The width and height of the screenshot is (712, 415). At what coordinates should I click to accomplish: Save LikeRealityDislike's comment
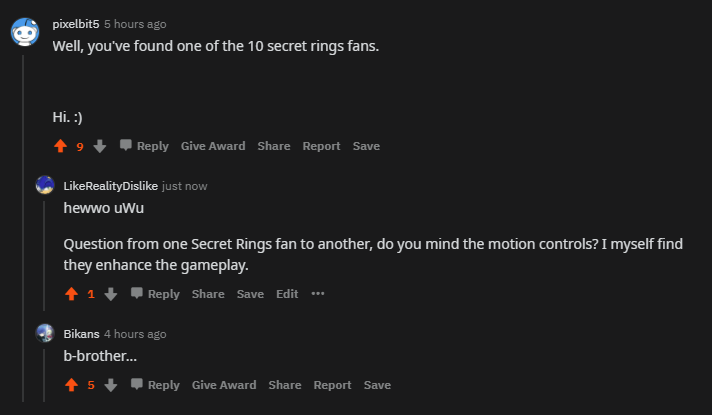250,294
